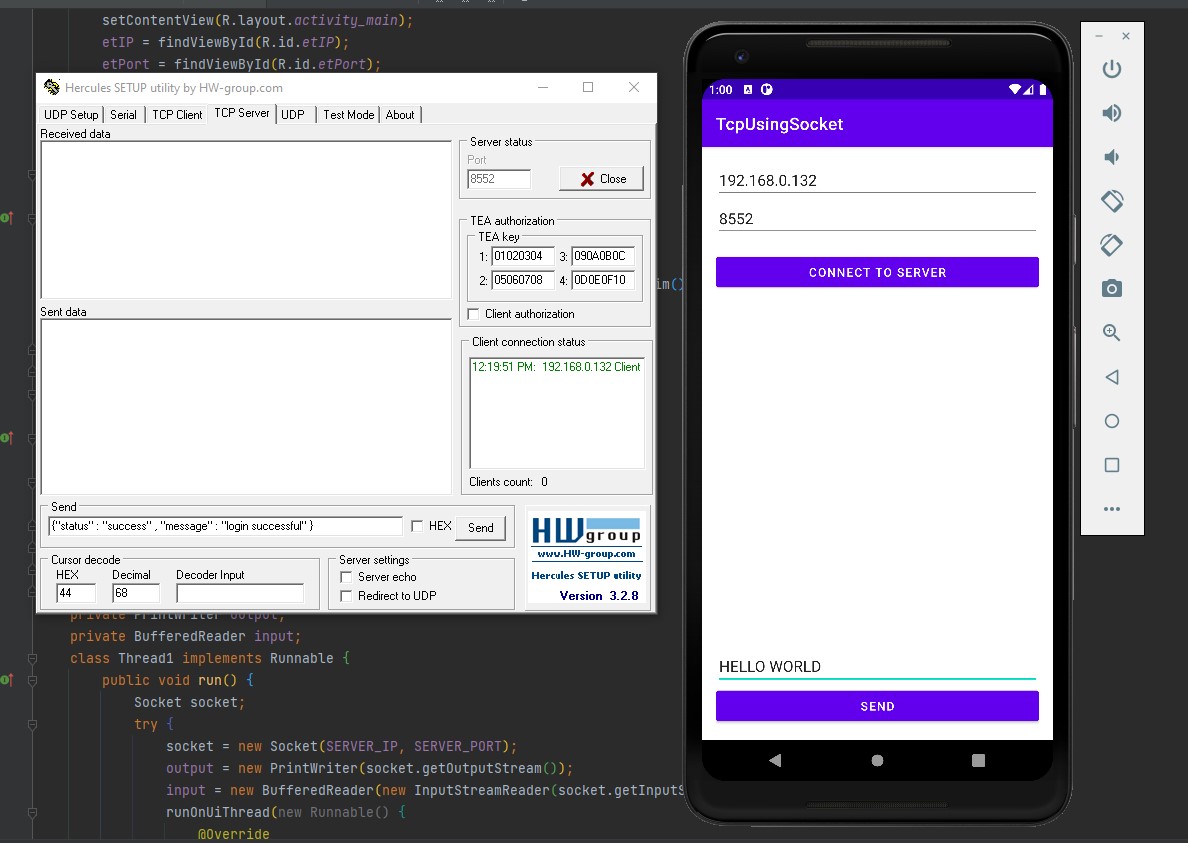
Task: Enable the HEX checkbox in Send section
Action: [x=417, y=526]
